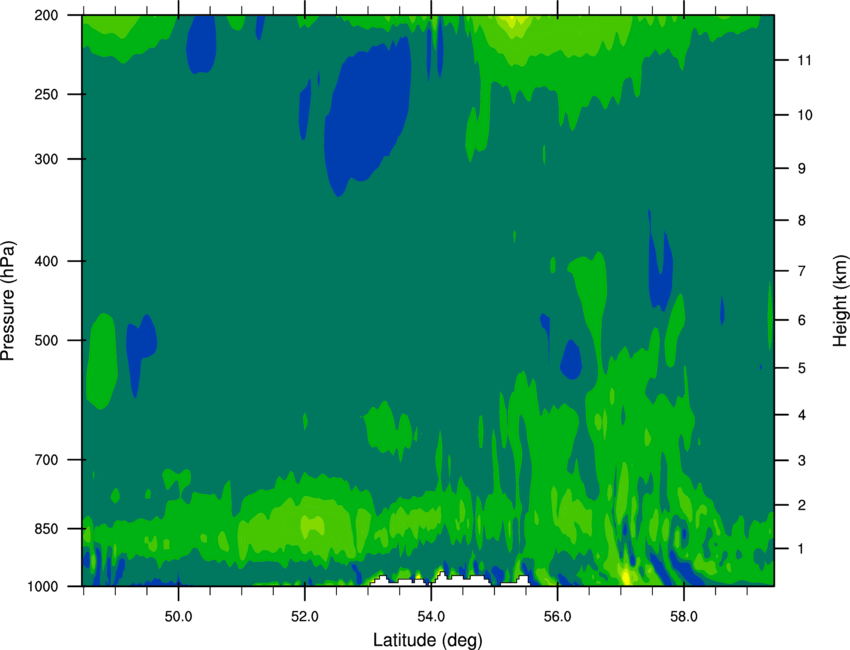Click the 'Pressure (hPa)' axis title
Viewport: 850px width, 650px height.
click(8, 301)
